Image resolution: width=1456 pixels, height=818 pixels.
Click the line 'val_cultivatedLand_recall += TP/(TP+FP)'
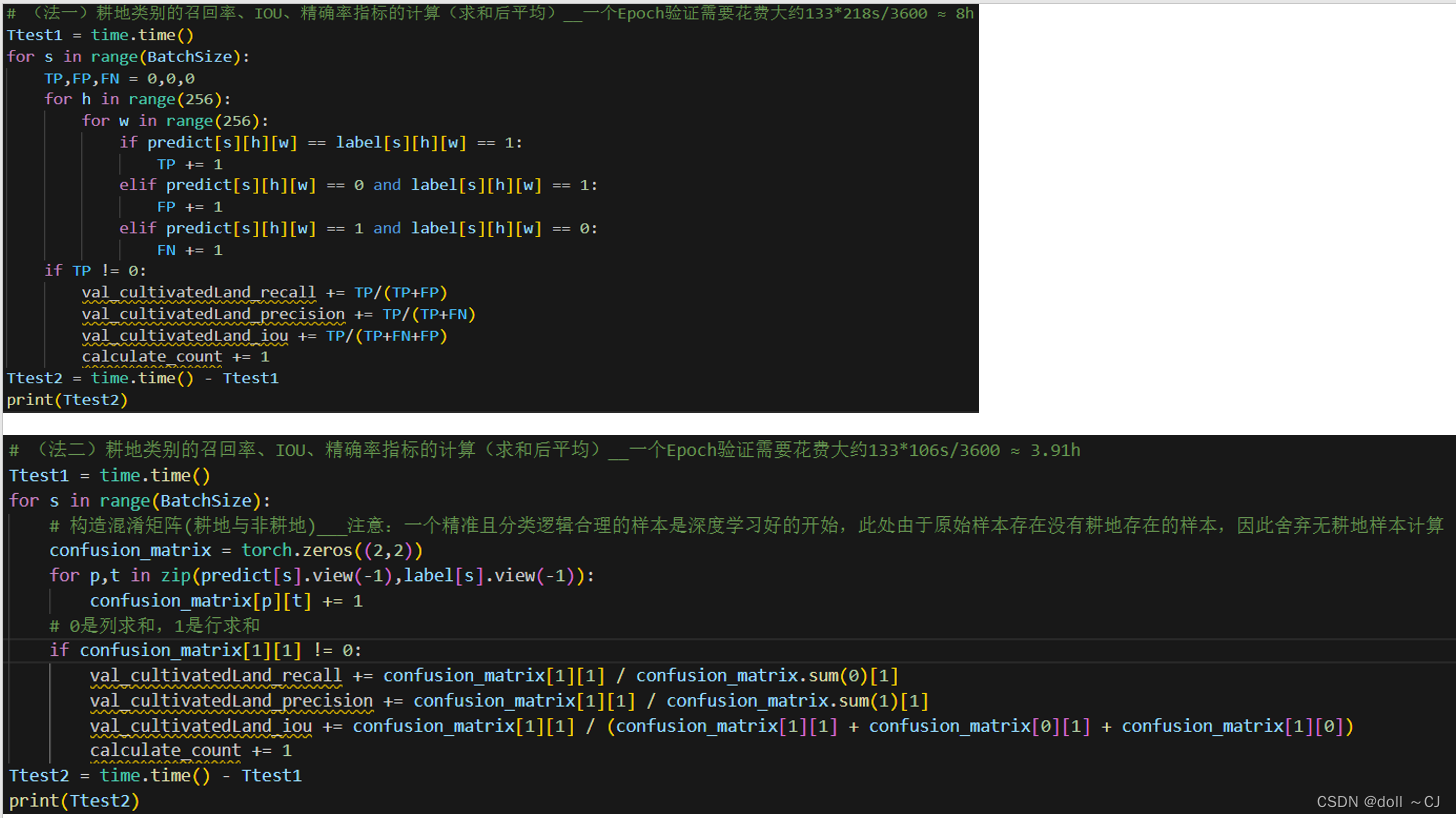(264, 293)
